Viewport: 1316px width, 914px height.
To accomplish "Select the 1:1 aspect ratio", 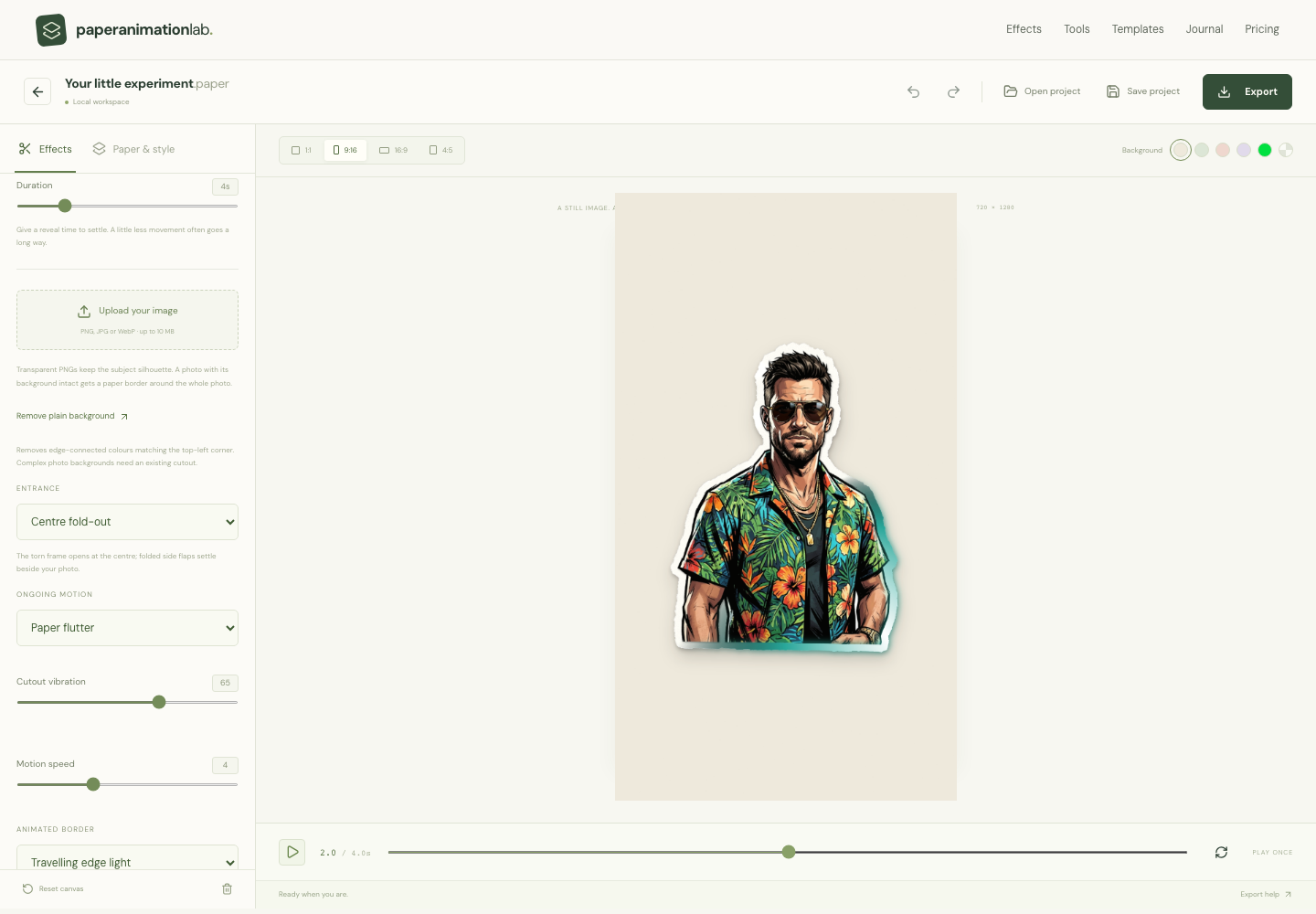I will pos(302,150).
